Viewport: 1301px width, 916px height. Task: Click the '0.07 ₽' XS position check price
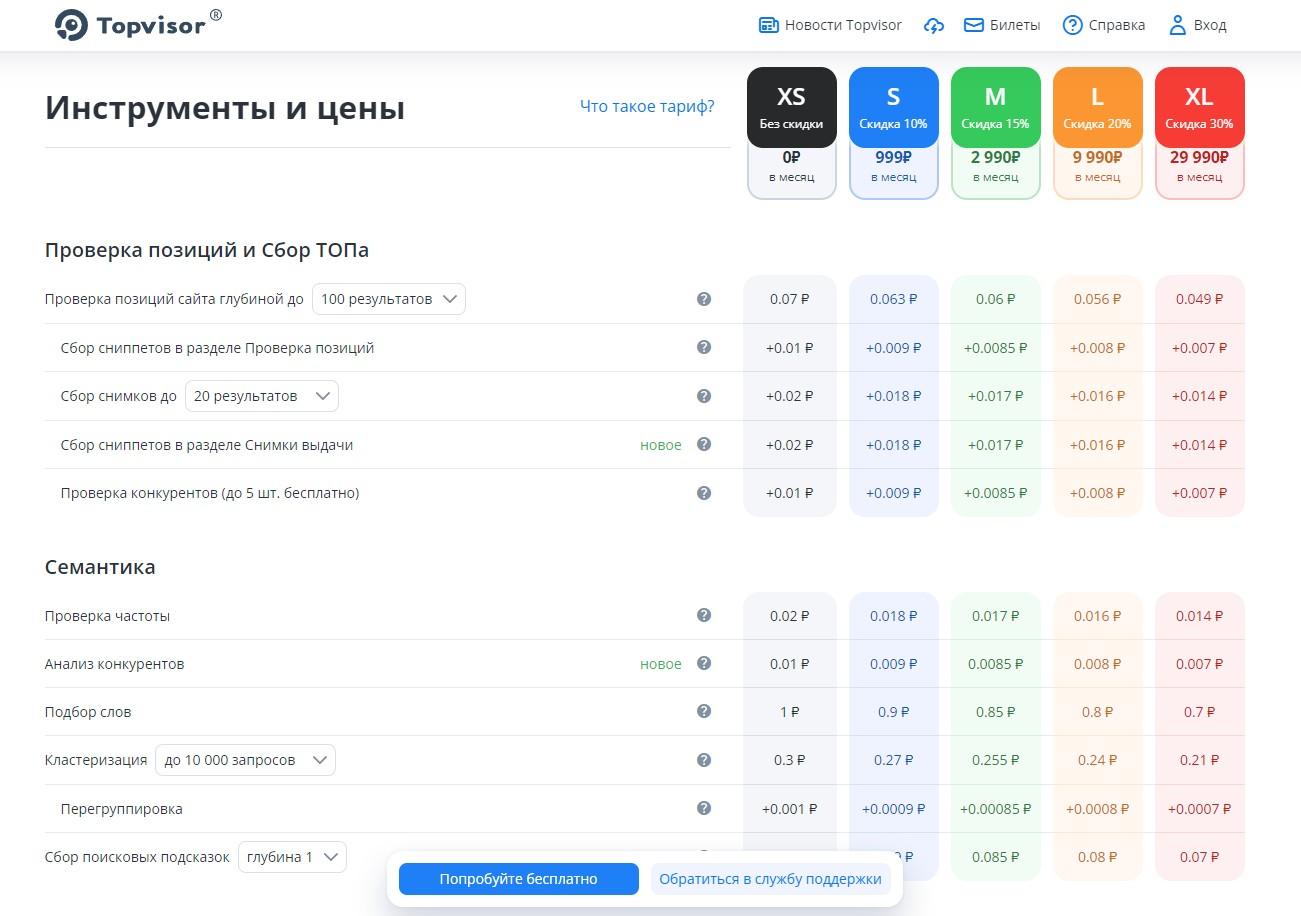coord(790,299)
